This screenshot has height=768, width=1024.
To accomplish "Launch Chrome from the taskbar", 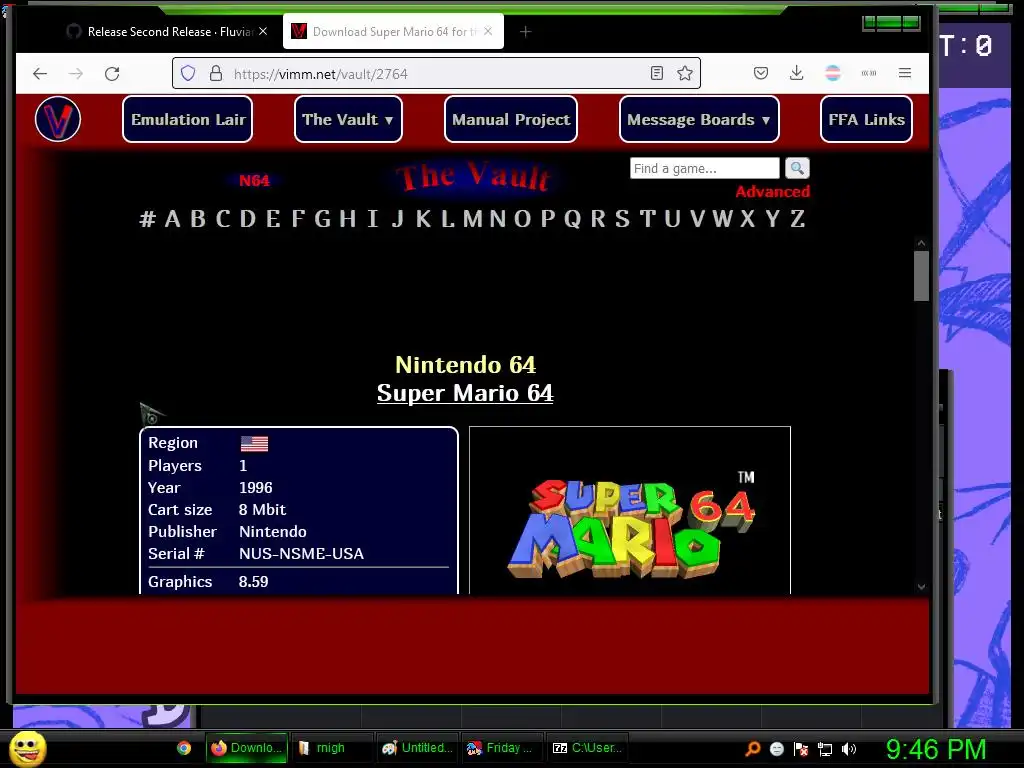I will pos(184,748).
